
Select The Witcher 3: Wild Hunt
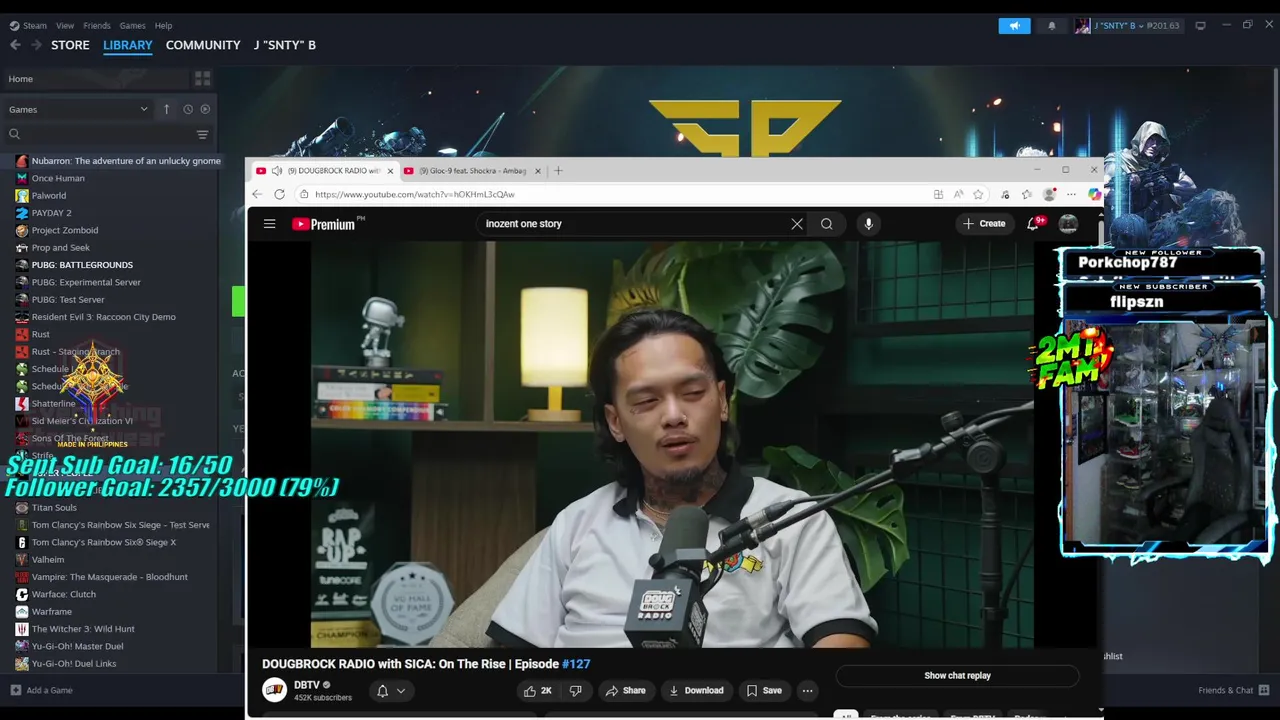(83, 629)
